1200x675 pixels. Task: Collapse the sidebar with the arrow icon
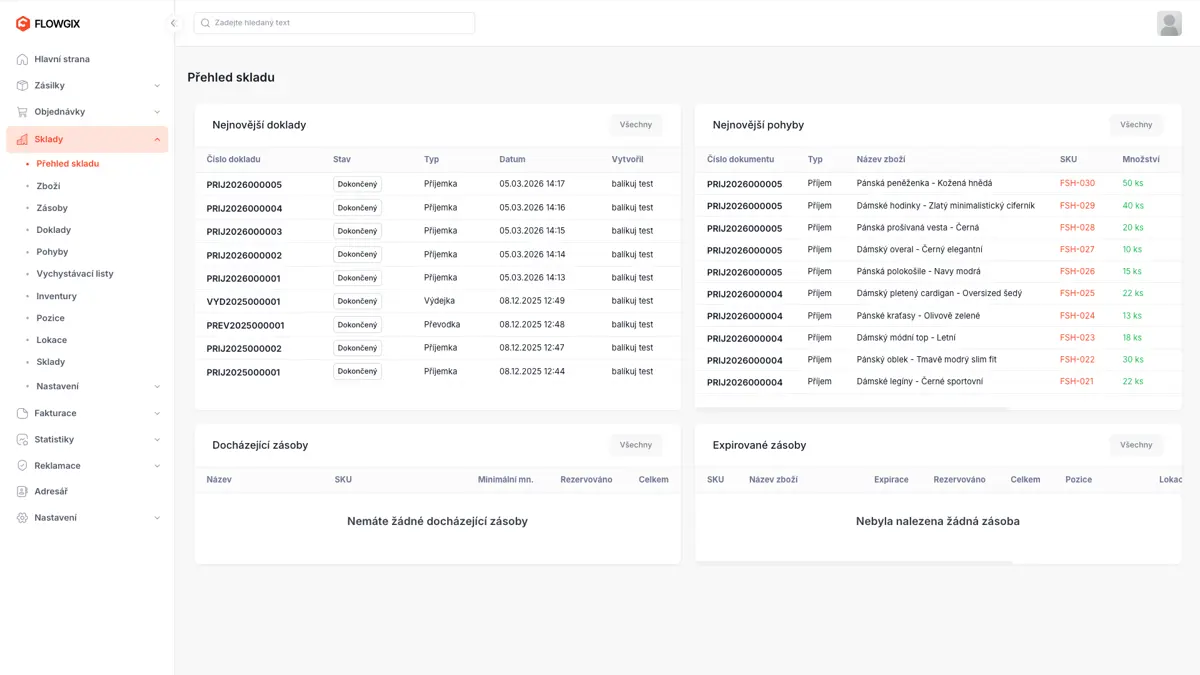click(173, 23)
